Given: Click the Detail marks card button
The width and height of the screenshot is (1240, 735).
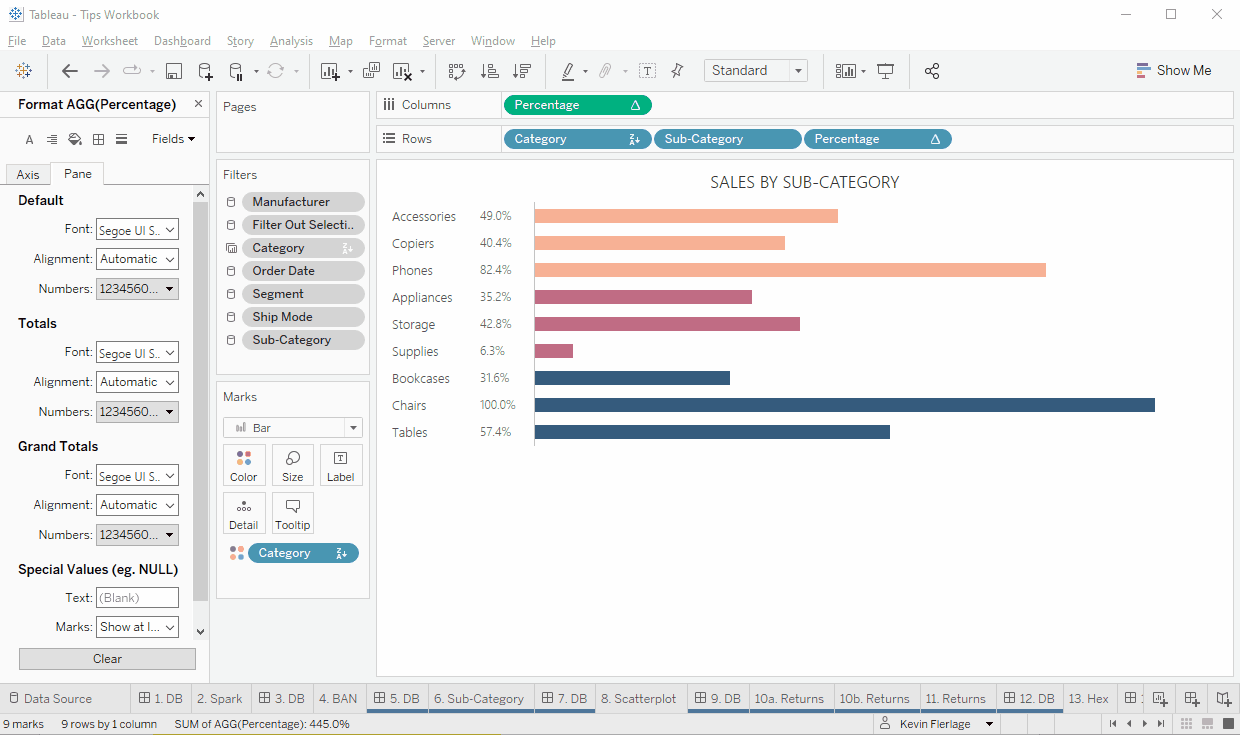Looking at the screenshot, I should tap(244, 513).
